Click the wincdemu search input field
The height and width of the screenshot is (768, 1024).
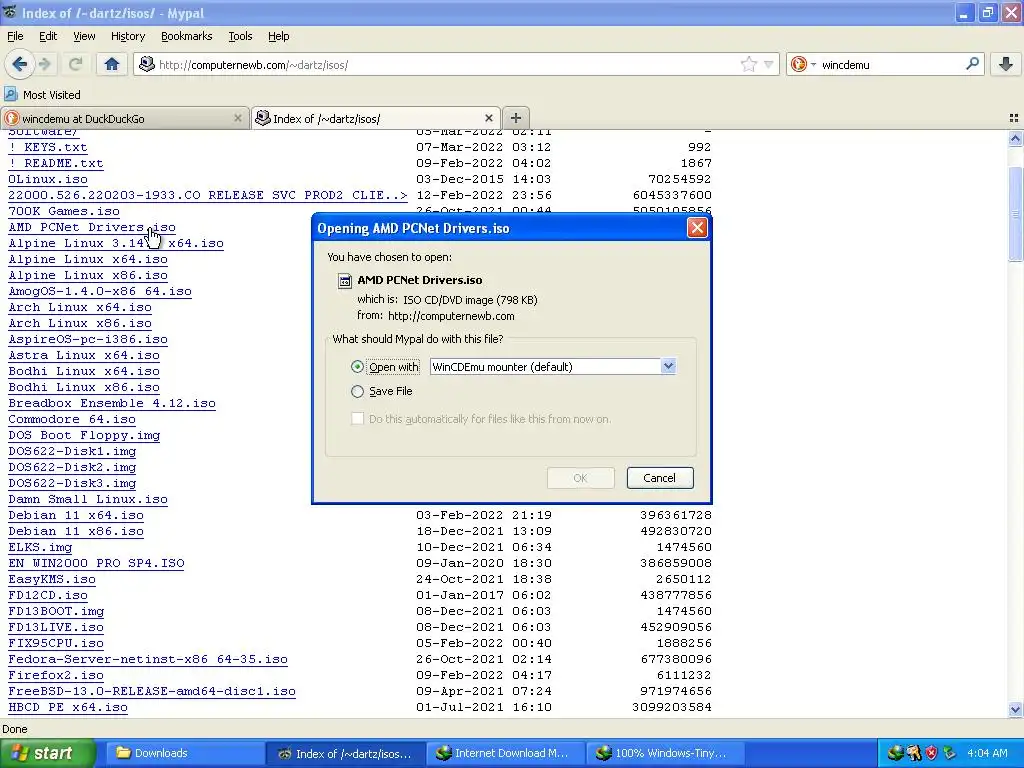pos(891,65)
